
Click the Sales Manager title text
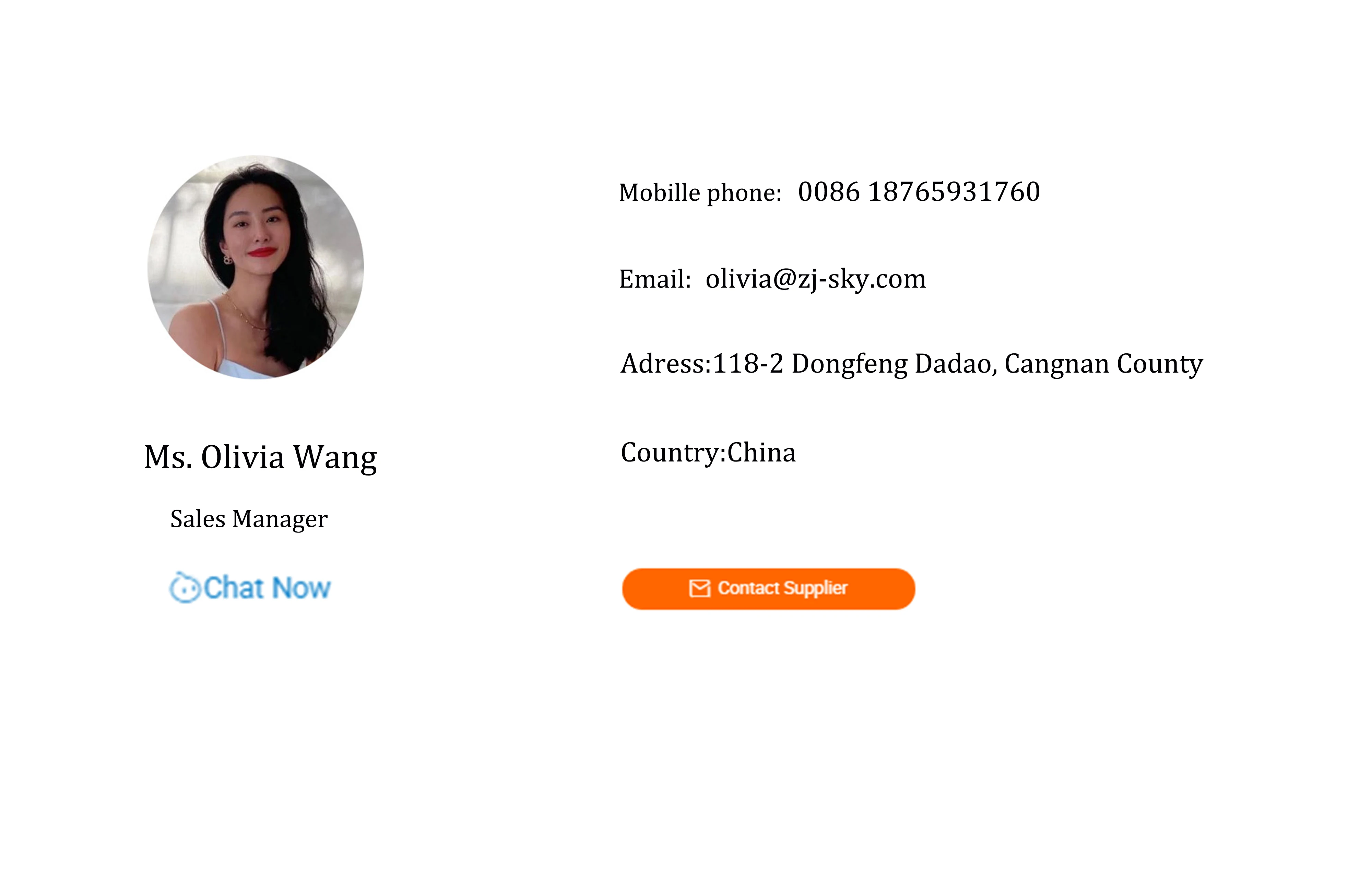249,519
